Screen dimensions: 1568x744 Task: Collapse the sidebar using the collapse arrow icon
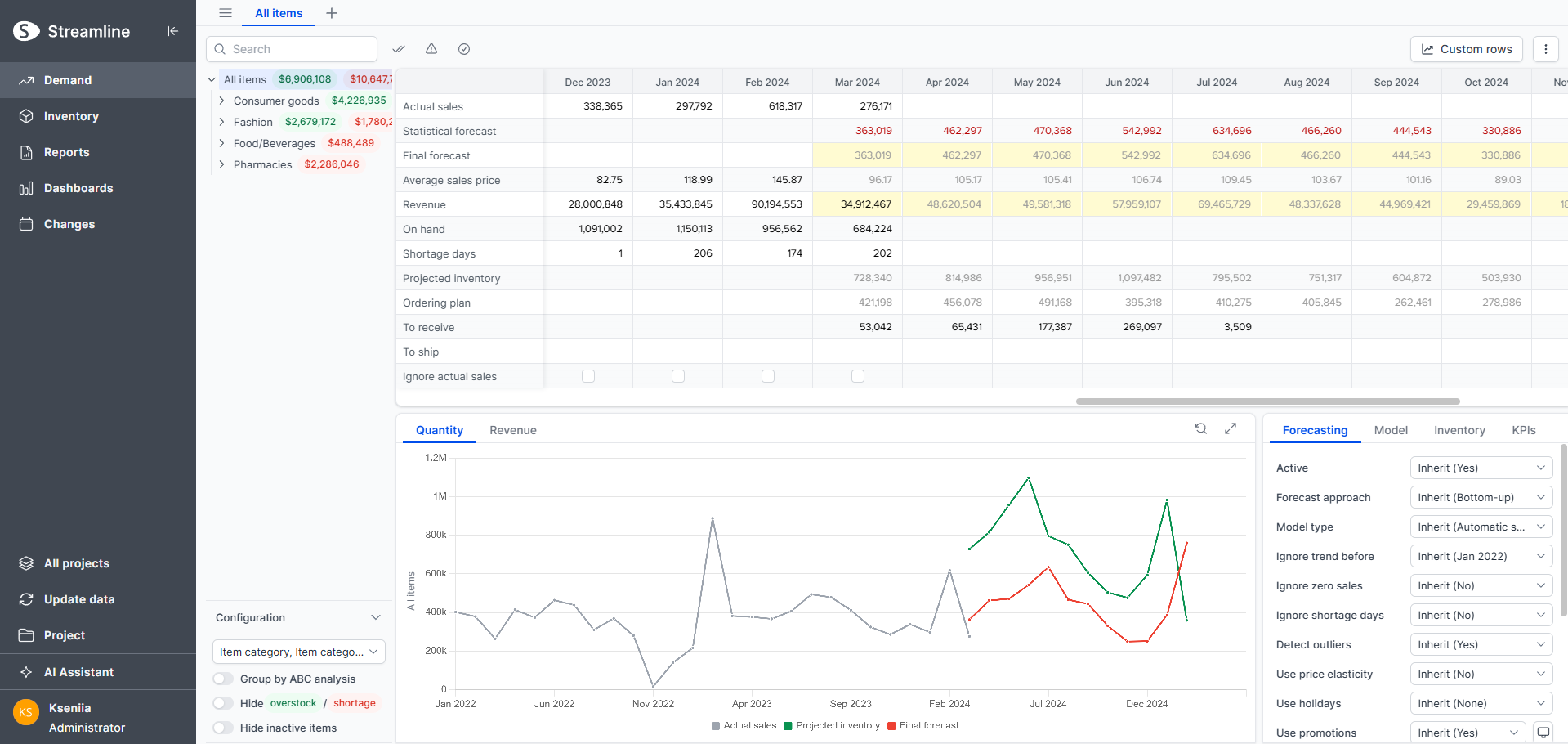coord(172,31)
